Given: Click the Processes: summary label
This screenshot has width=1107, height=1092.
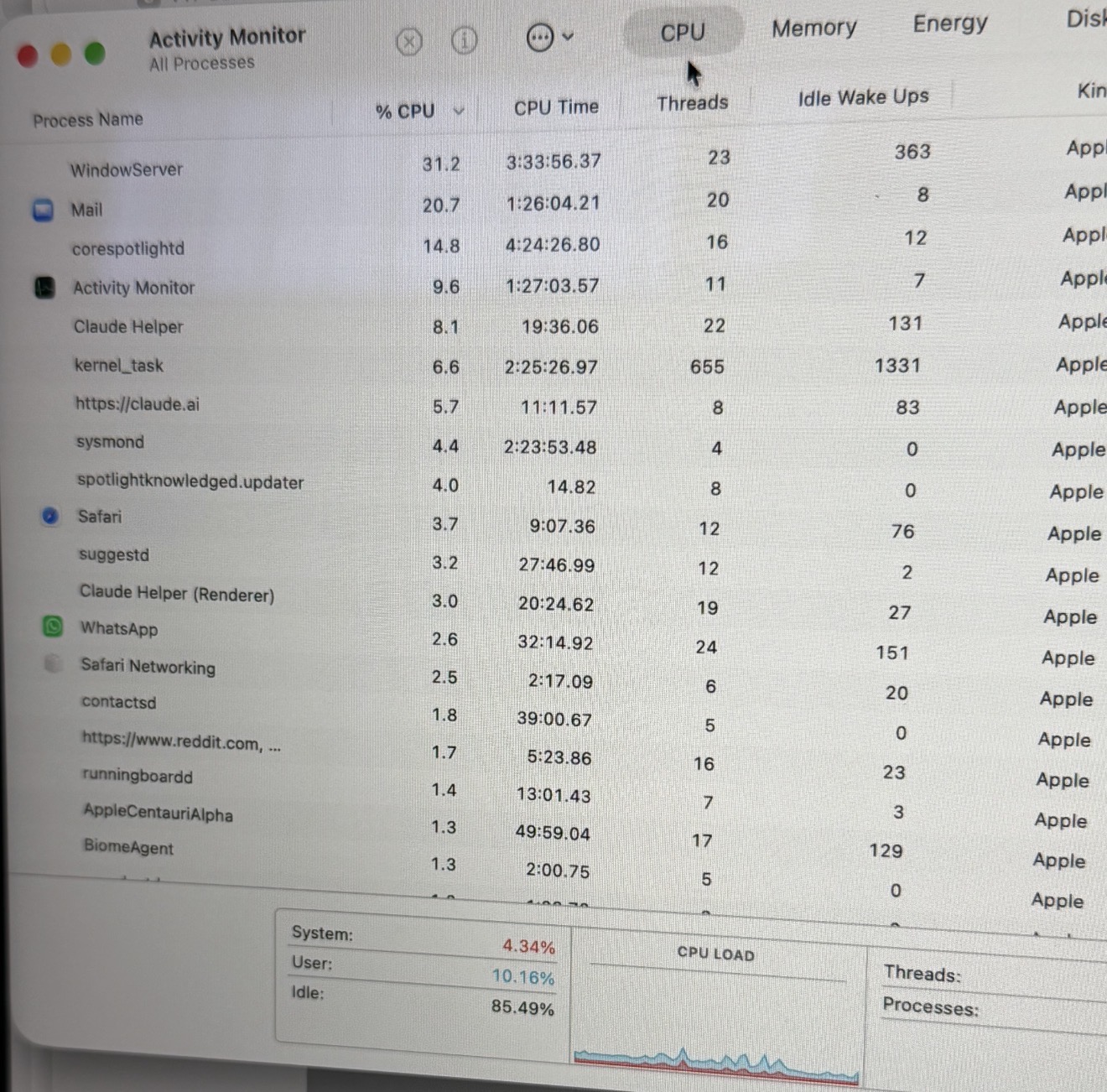Looking at the screenshot, I should point(931,1006).
